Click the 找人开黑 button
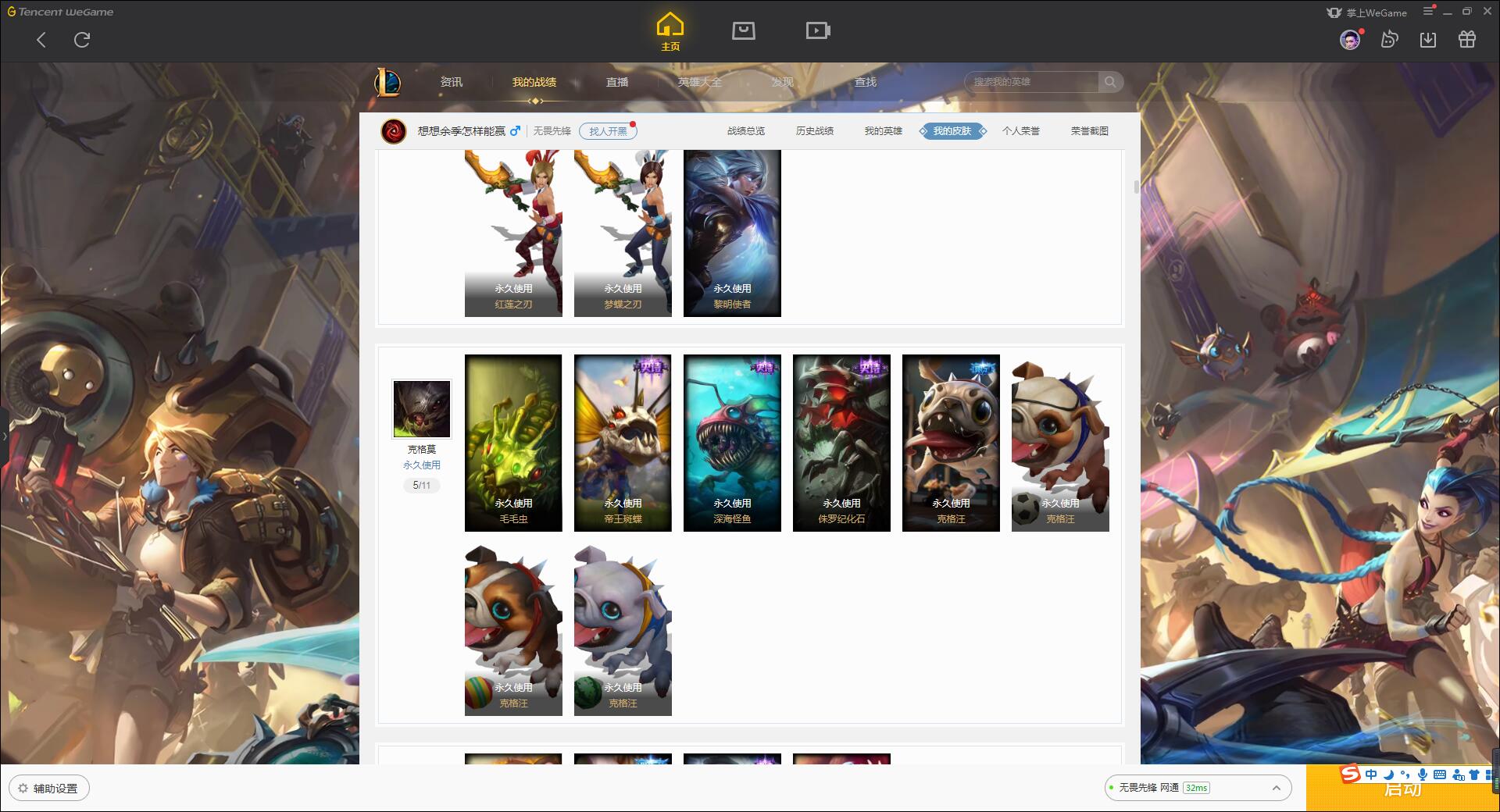Viewport: 1500px width, 812px height. click(x=608, y=131)
